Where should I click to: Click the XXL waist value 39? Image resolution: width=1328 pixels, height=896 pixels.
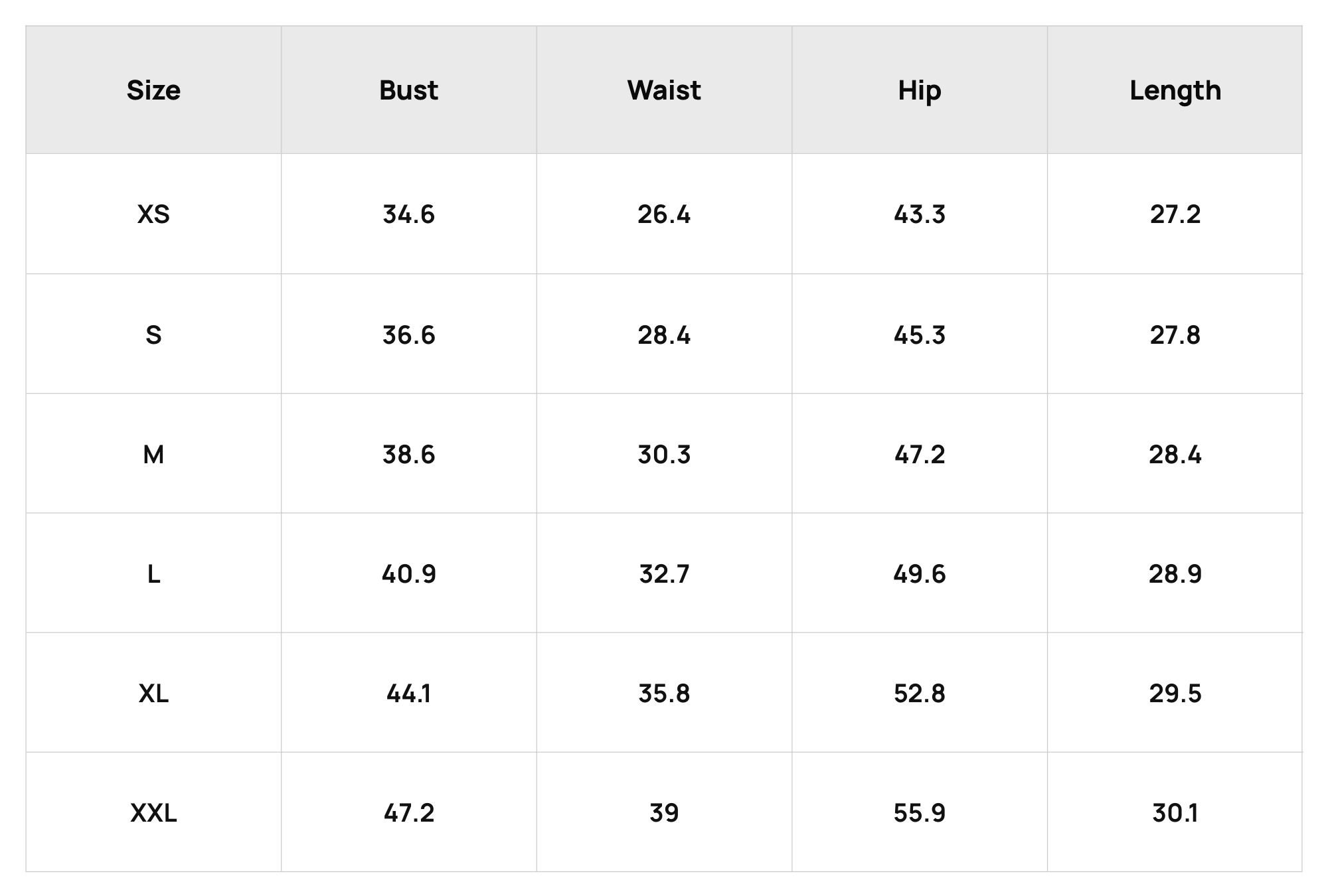pos(664,813)
